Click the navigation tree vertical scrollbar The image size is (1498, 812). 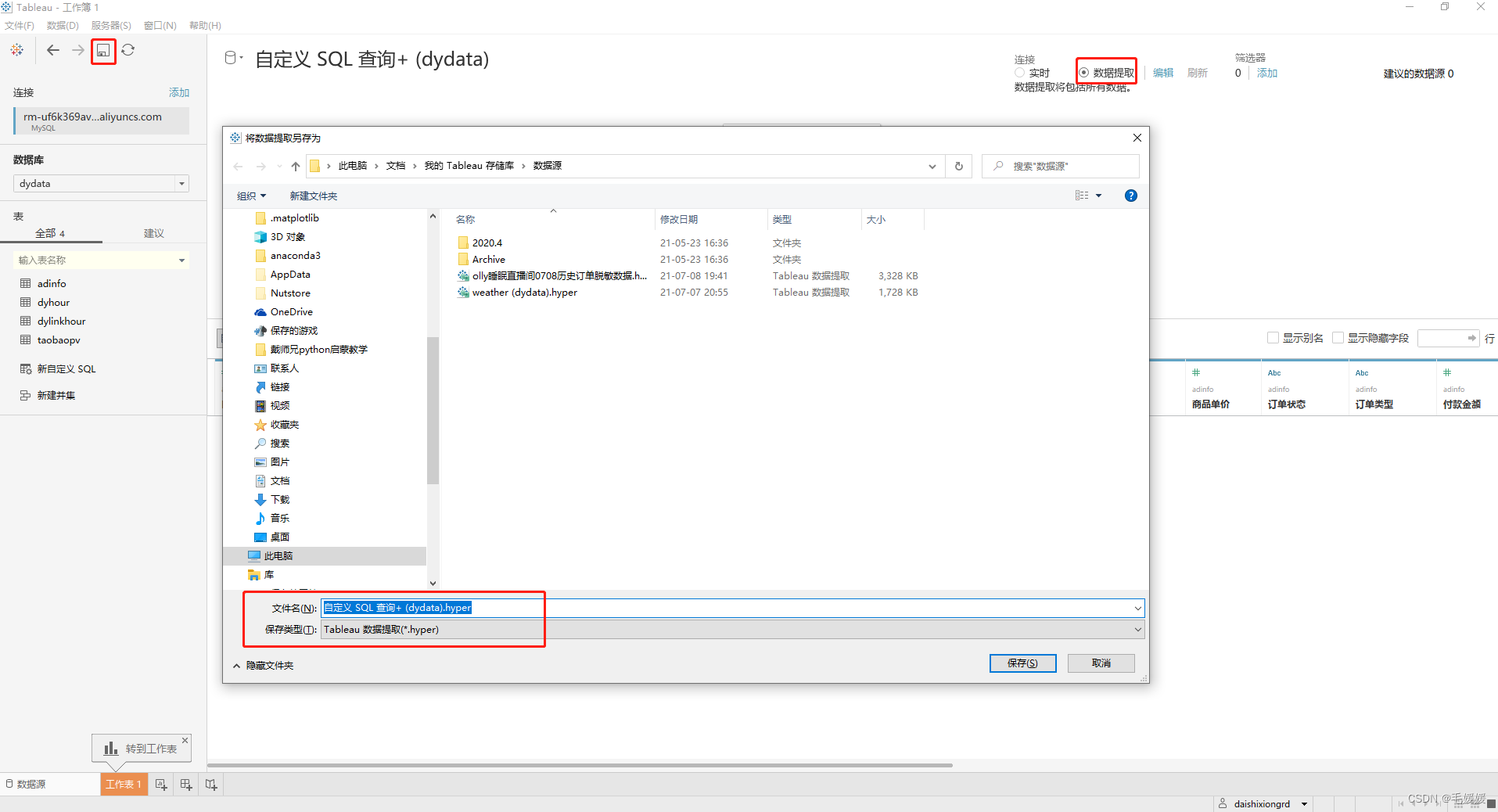coord(433,411)
